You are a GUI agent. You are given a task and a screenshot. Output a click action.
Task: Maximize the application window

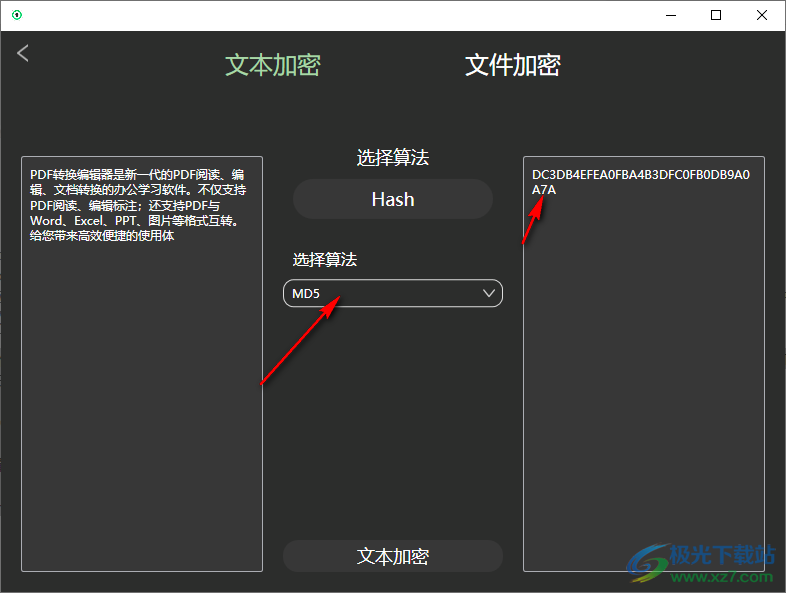(716, 16)
